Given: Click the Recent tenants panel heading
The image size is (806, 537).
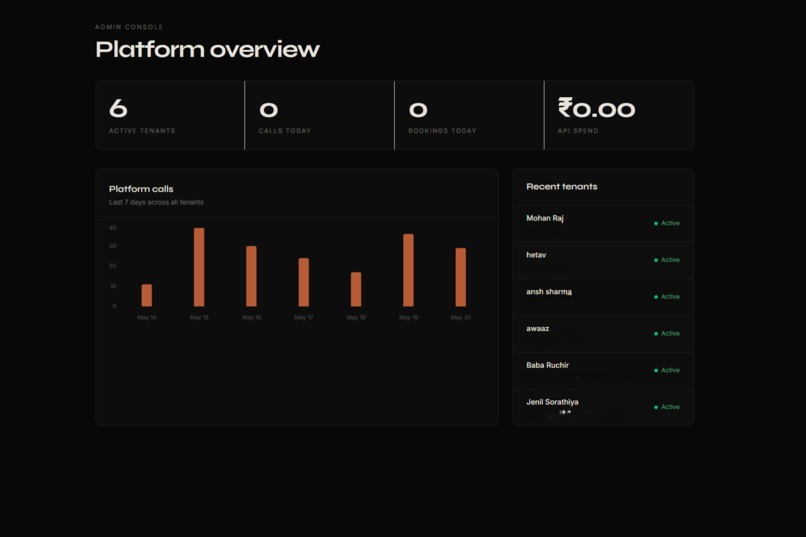Looking at the screenshot, I should point(562,187).
